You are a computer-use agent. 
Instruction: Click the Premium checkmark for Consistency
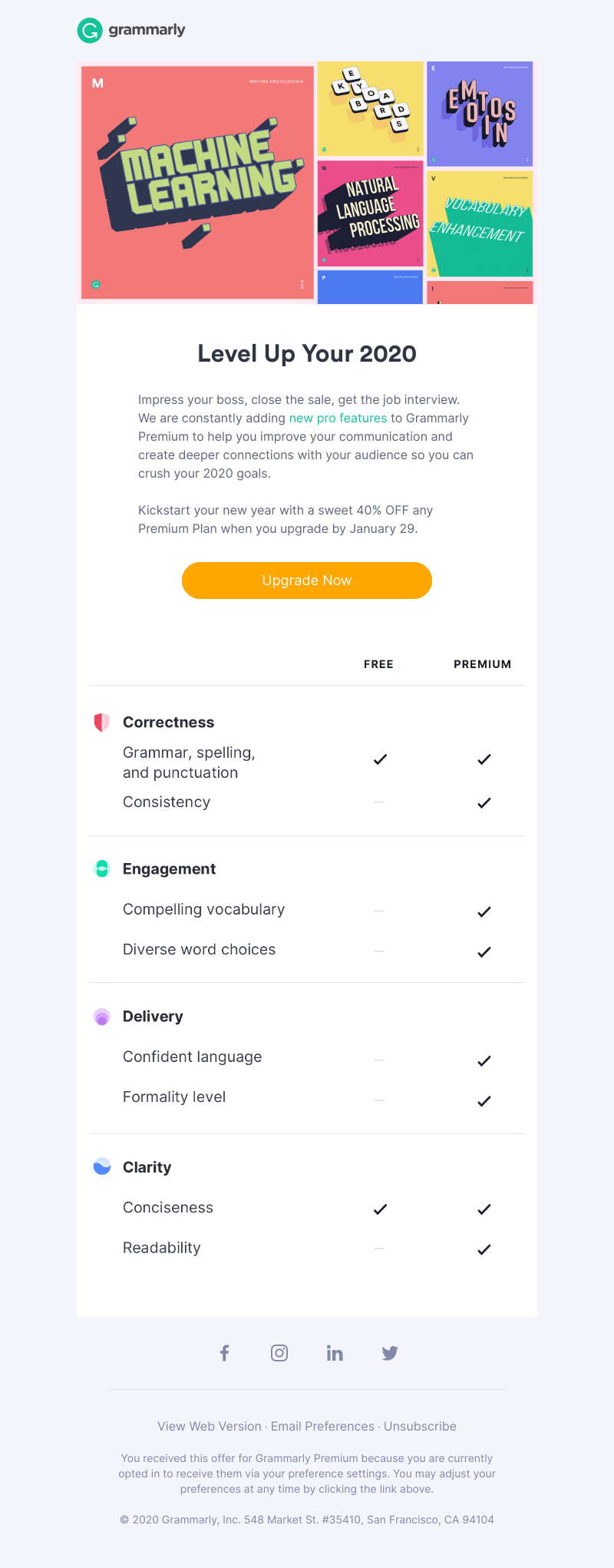(484, 803)
